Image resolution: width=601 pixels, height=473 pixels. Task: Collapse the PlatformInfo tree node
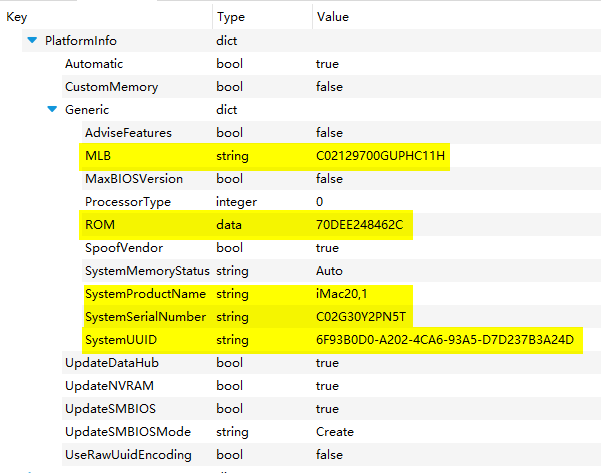click(34, 41)
